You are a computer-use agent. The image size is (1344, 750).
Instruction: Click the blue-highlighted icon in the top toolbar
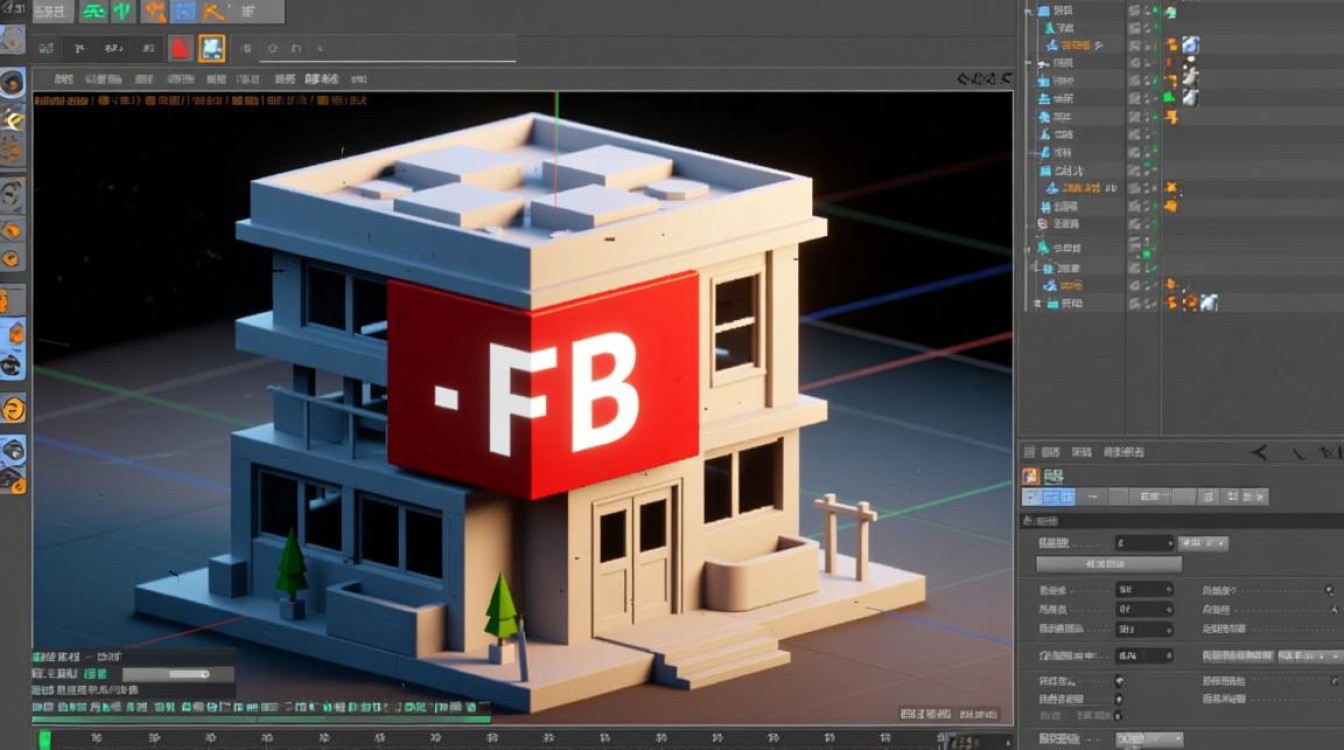click(x=184, y=12)
